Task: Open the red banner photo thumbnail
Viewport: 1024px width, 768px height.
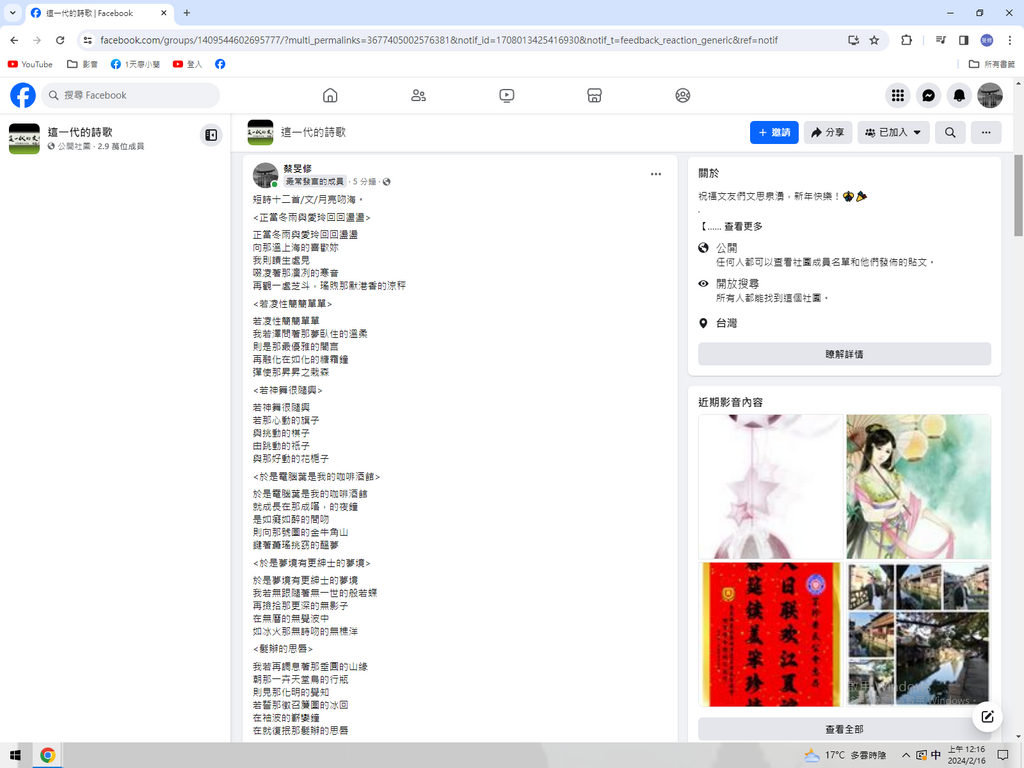Action: point(770,632)
